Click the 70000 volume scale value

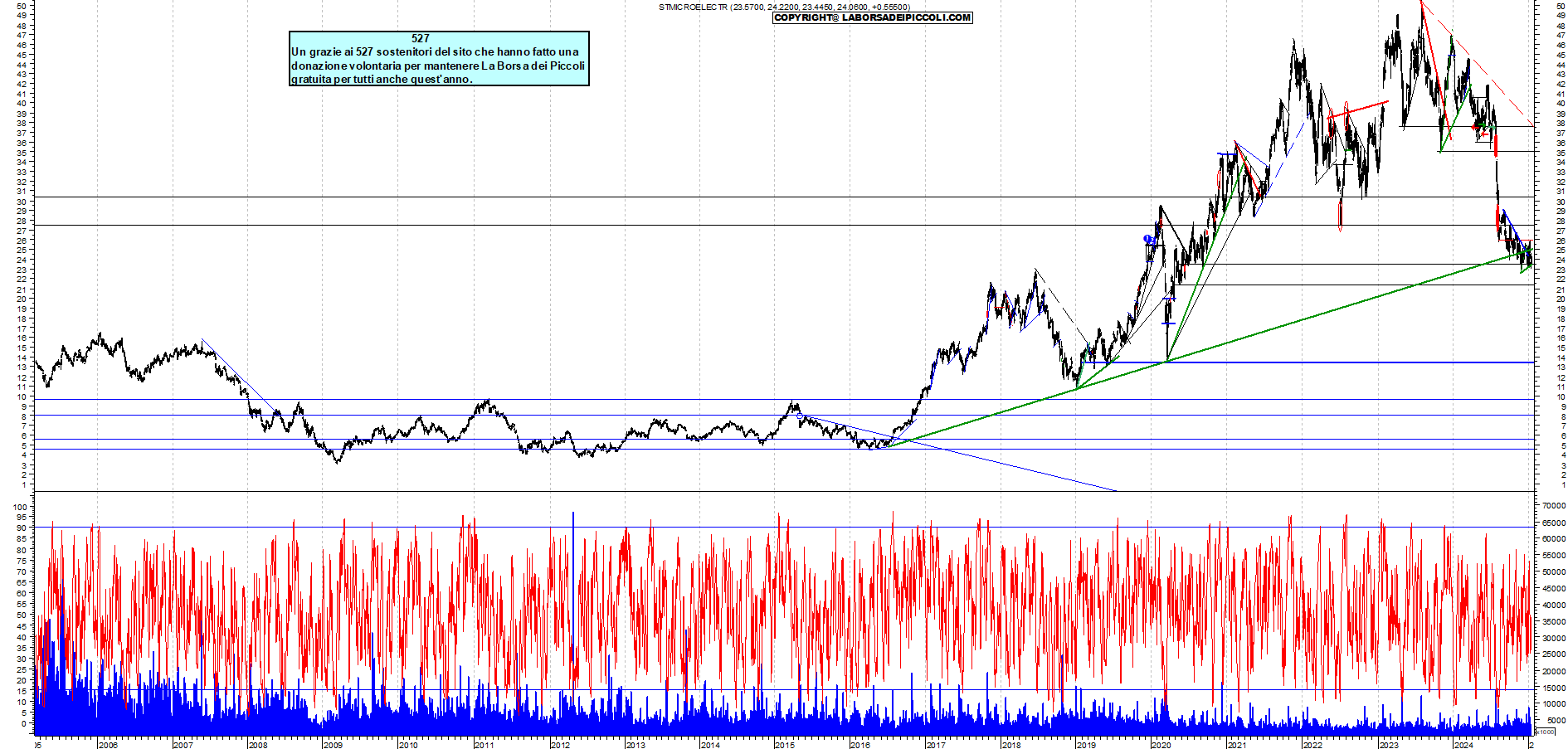1553,505
